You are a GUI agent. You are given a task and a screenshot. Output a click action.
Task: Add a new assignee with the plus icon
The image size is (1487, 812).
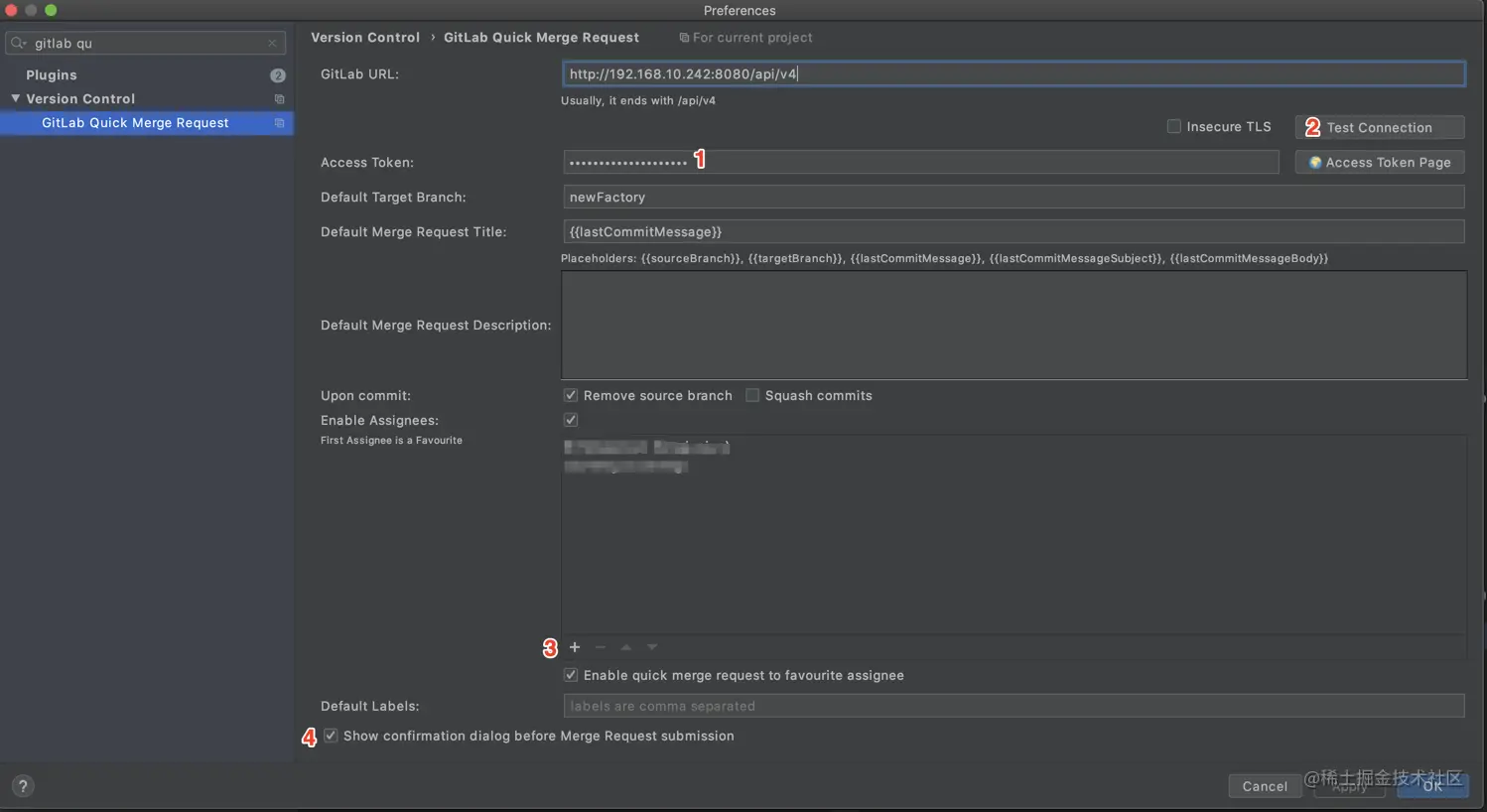(x=575, y=647)
